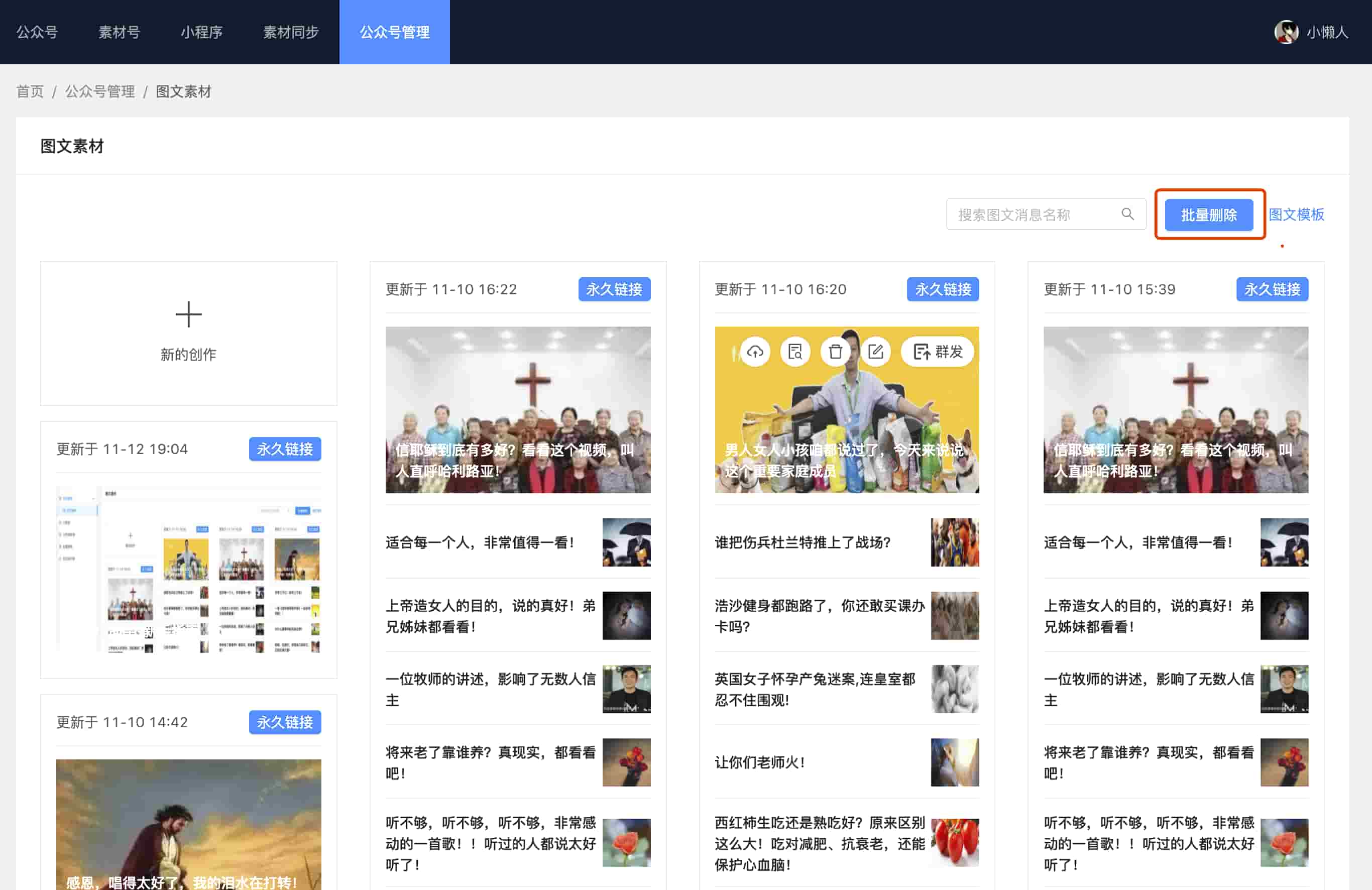Open 上帝造女人的目的 article in 16:22 card

coord(491,616)
